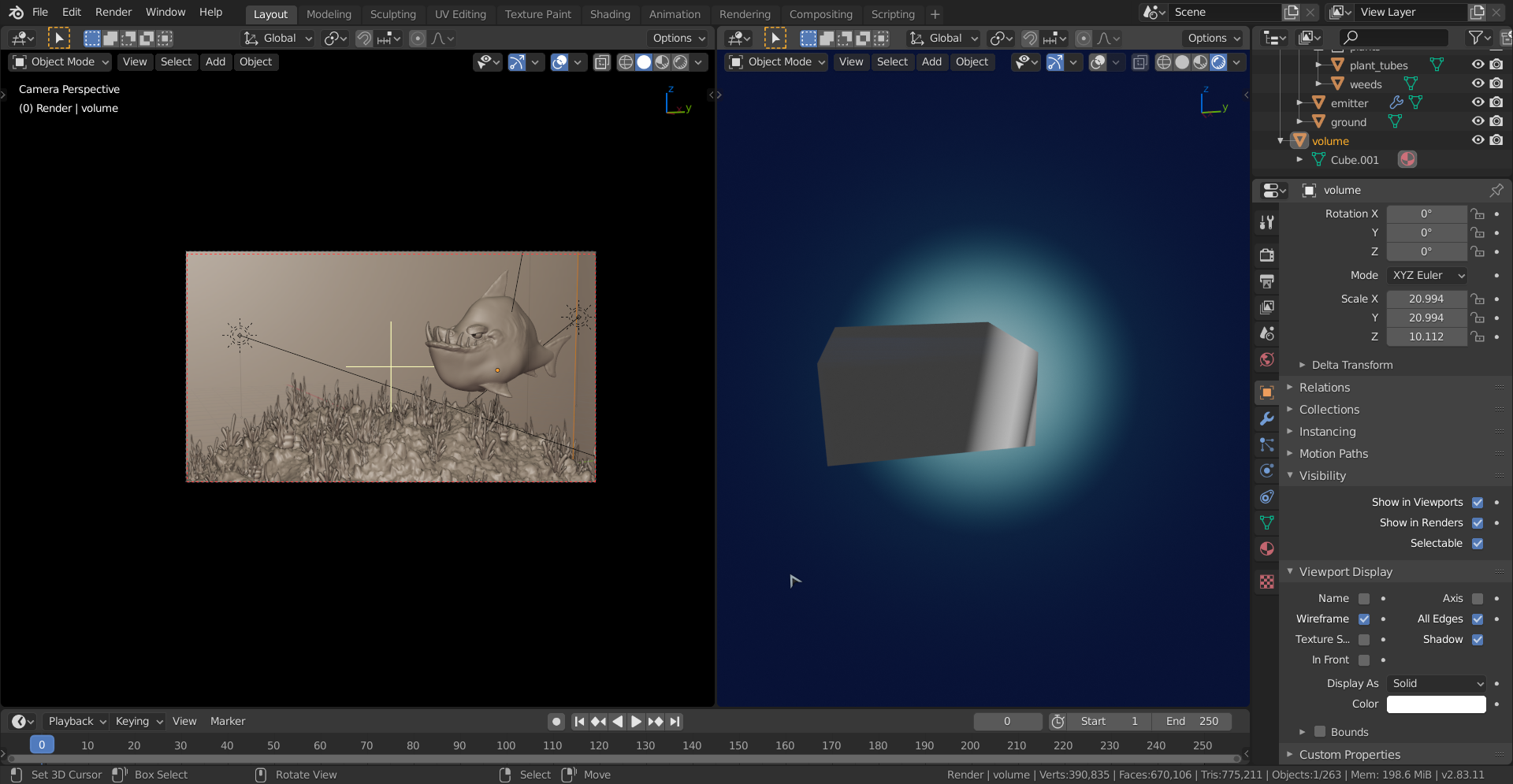Open the World properties tab
The height and width of the screenshot is (784, 1513).
[1266, 359]
